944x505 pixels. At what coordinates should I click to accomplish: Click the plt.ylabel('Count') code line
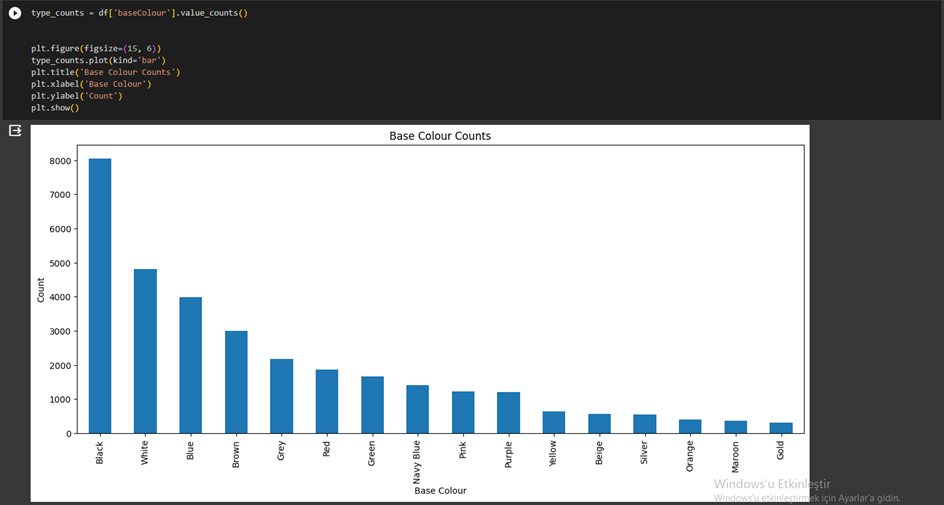(76, 96)
